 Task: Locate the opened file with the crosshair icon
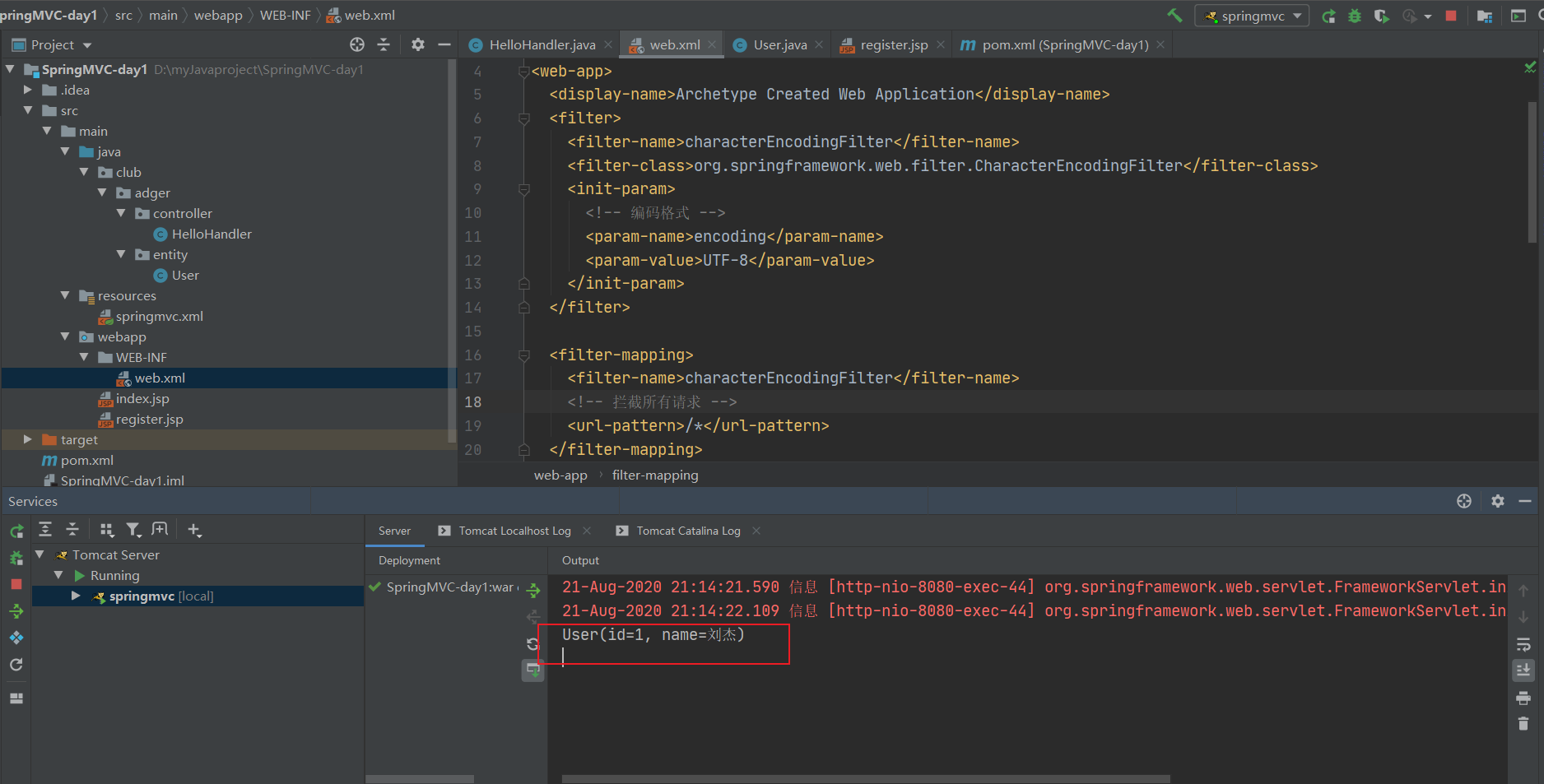(357, 44)
